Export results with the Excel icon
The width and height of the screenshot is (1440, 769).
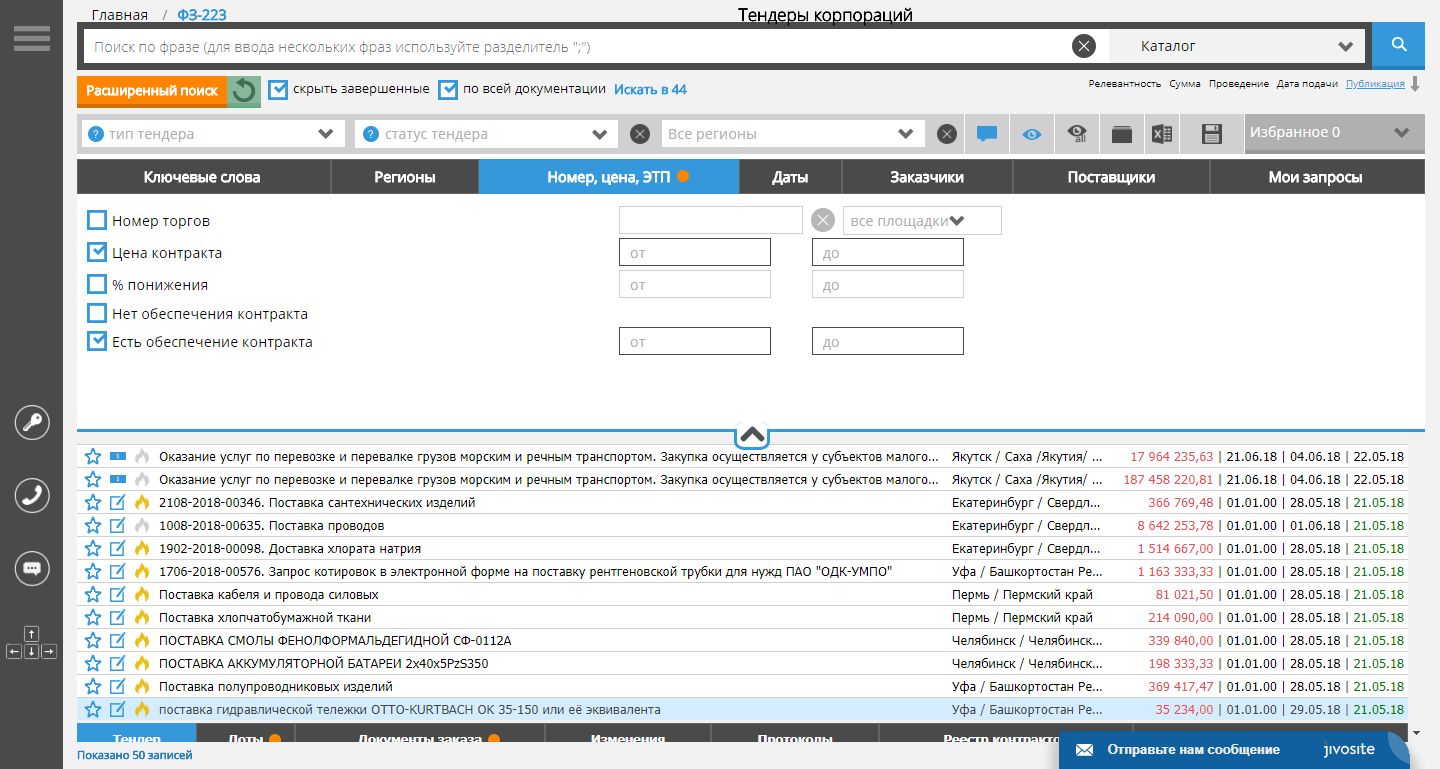[x=1162, y=134]
